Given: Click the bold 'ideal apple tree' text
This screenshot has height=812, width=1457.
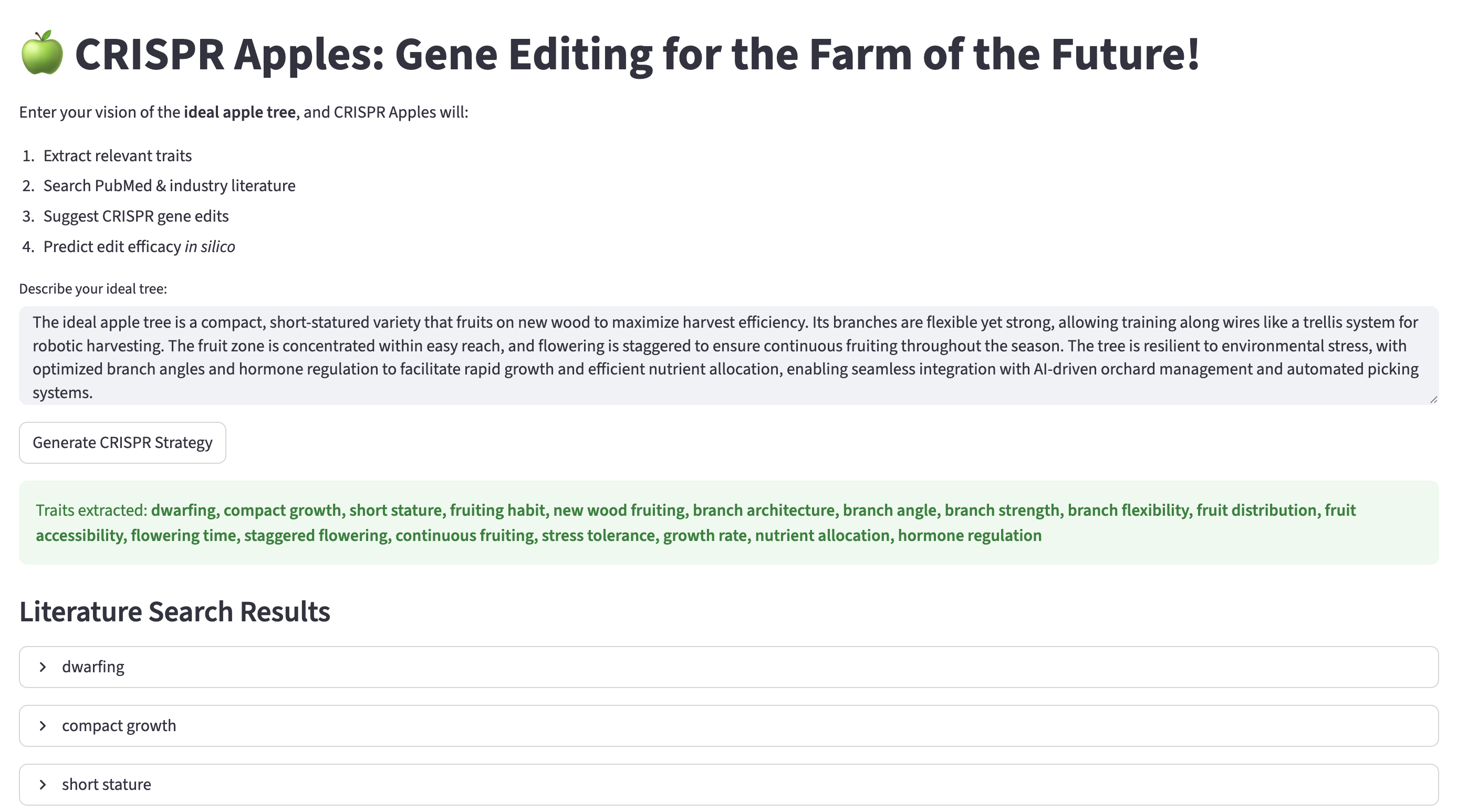Looking at the screenshot, I should pyautogui.click(x=240, y=112).
